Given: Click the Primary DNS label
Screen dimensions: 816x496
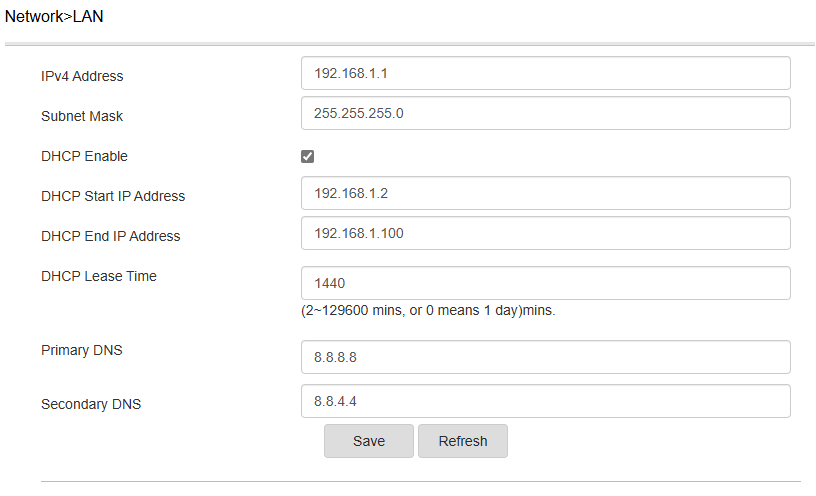Looking at the screenshot, I should coord(82,350).
